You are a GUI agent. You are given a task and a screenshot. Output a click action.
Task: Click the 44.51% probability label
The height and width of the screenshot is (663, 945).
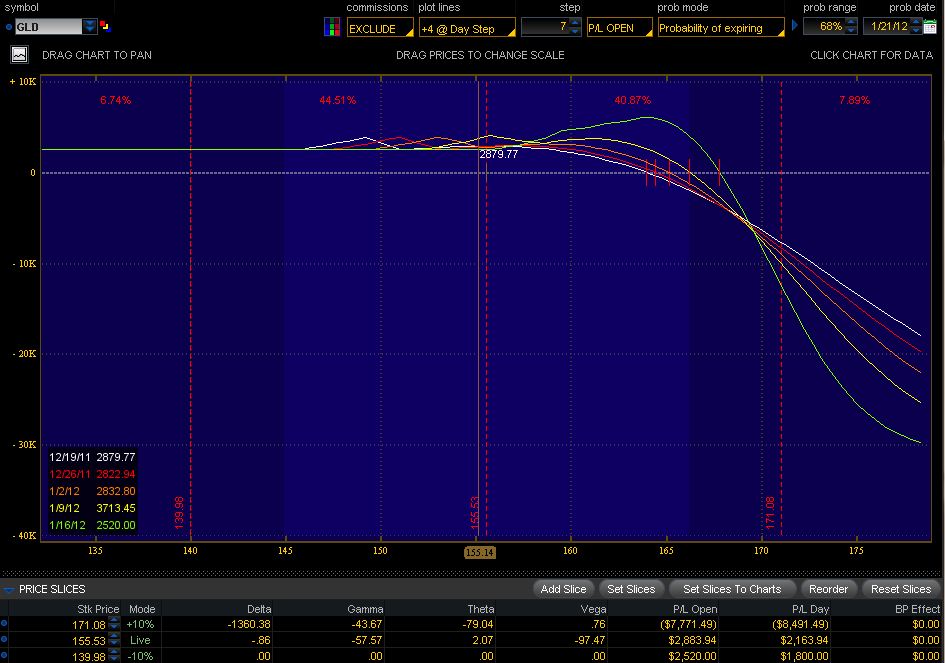click(x=338, y=99)
